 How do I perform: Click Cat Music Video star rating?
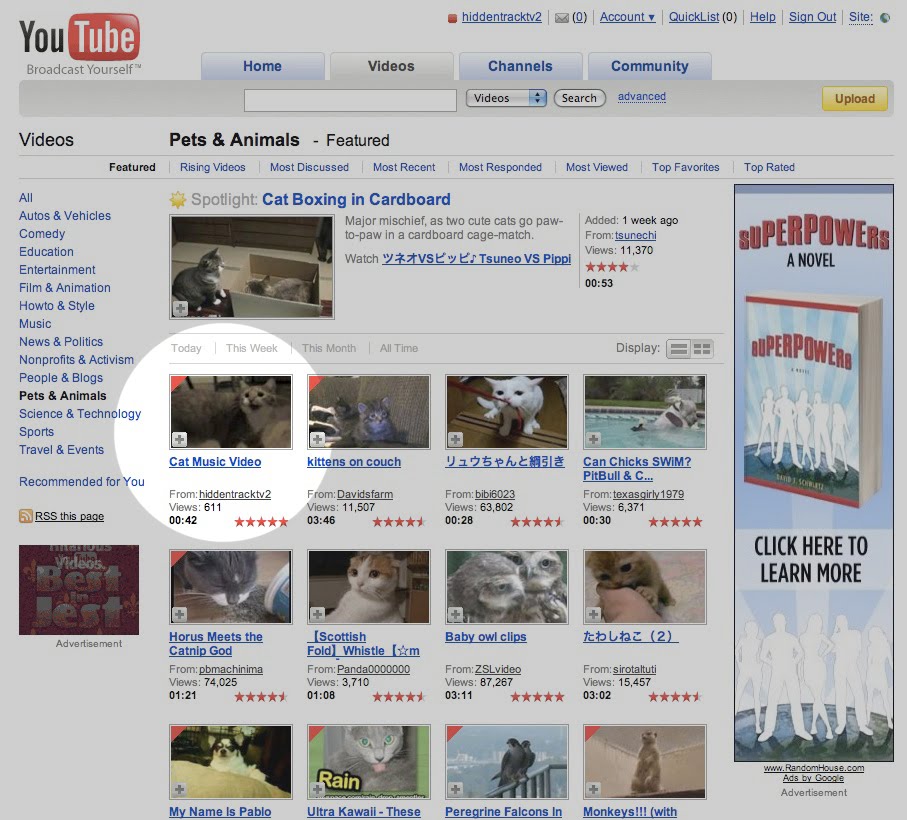[261, 522]
